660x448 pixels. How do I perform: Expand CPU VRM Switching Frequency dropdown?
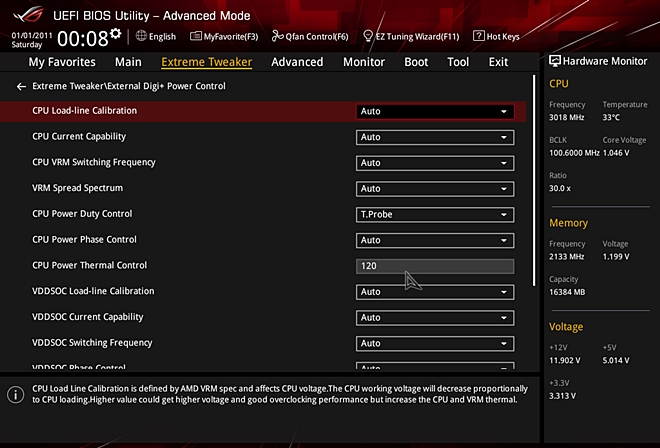pyautogui.click(x=435, y=163)
